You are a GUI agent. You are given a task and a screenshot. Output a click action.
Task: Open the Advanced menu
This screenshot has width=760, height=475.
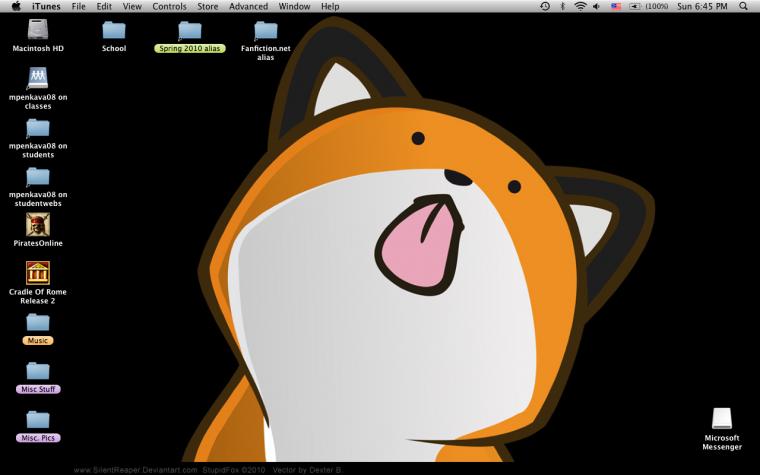tap(249, 6)
